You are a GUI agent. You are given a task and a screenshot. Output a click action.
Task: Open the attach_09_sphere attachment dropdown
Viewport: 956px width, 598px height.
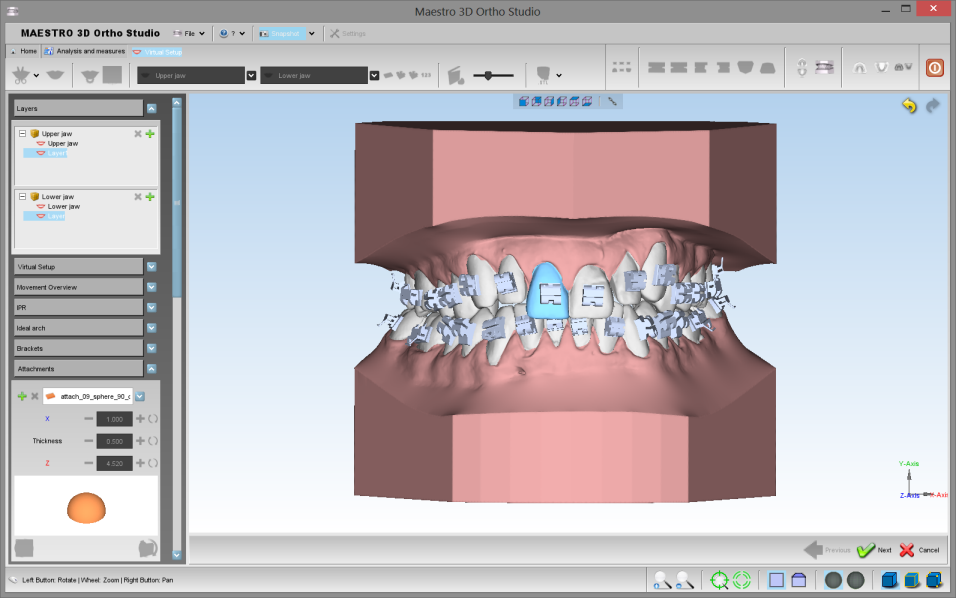click(x=140, y=395)
